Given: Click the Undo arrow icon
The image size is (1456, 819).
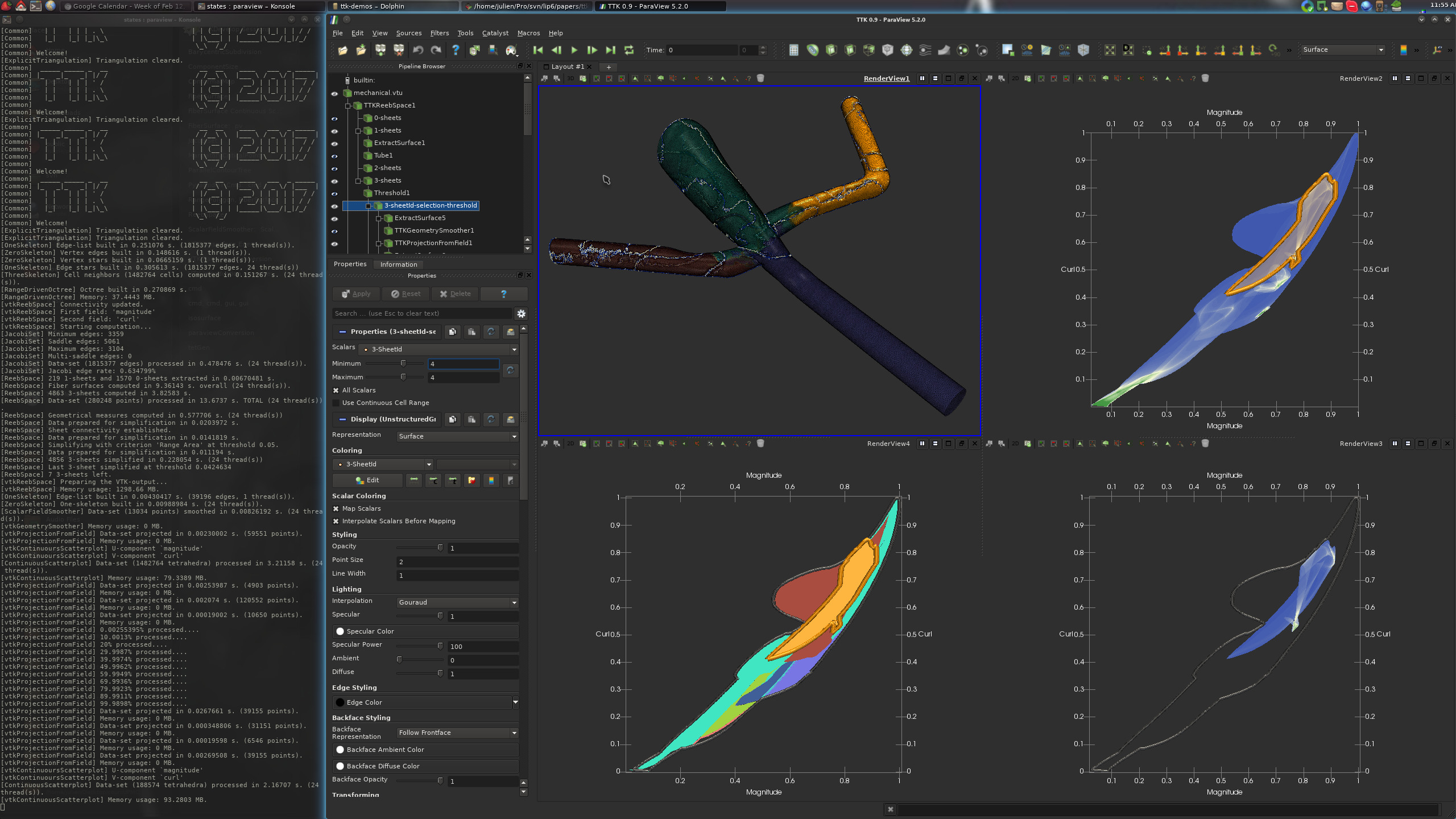Looking at the screenshot, I should pyautogui.click(x=418, y=50).
